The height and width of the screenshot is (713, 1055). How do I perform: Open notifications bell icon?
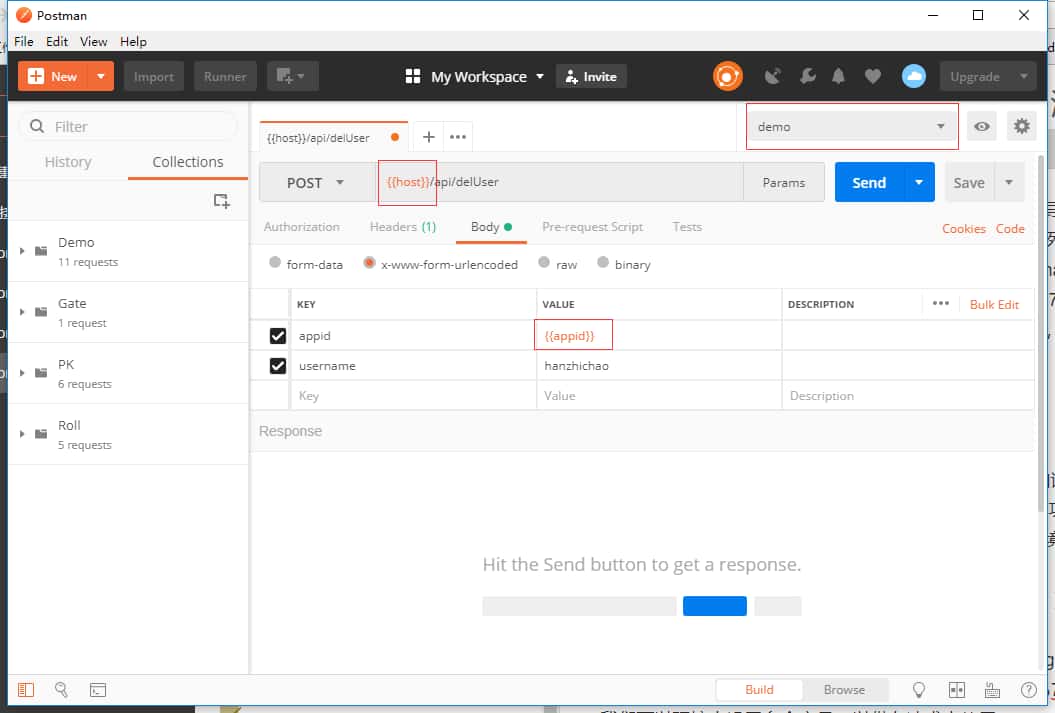click(839, 76)
